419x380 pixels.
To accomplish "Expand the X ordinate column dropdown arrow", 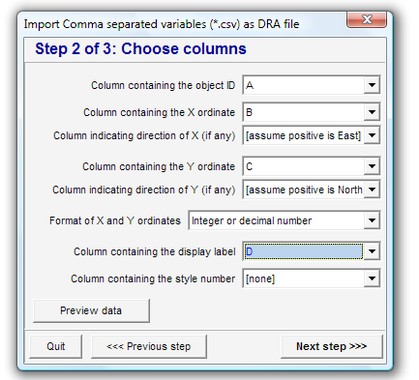I will click(372, 112).
